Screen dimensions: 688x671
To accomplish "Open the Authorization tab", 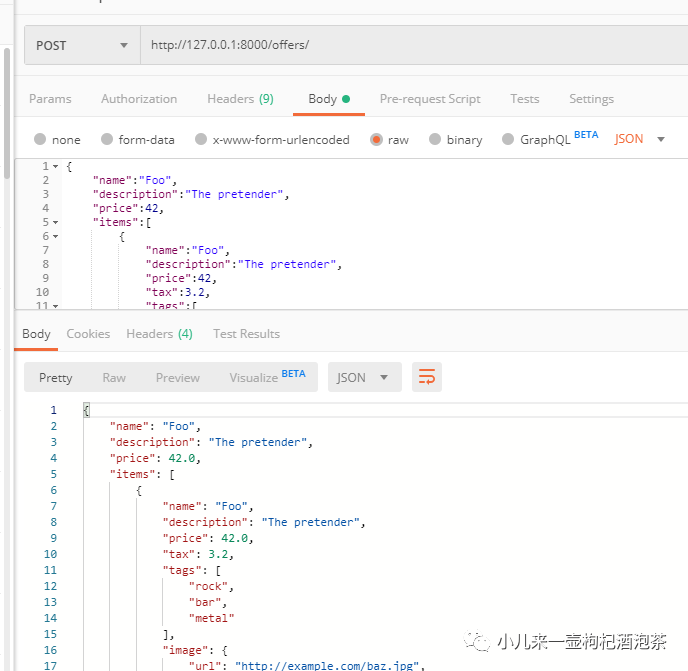I will 139,99.
